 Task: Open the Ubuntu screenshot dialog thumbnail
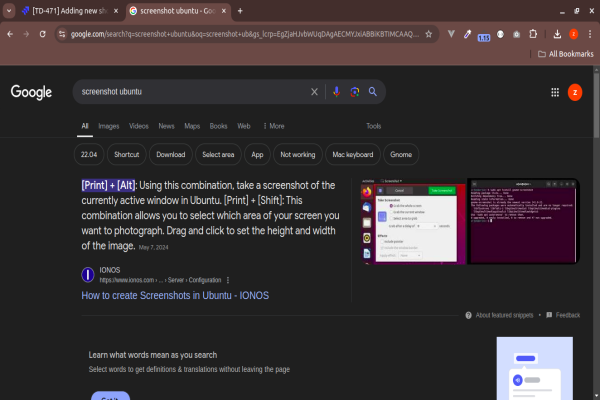(x=413, y=222)
